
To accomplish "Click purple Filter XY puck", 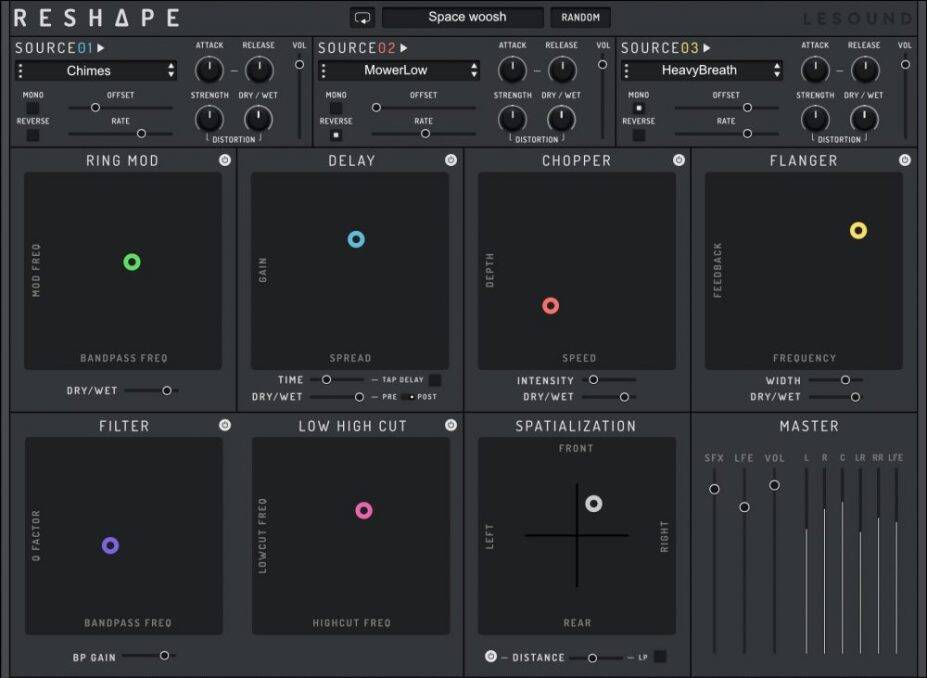I will coord(111,545).
